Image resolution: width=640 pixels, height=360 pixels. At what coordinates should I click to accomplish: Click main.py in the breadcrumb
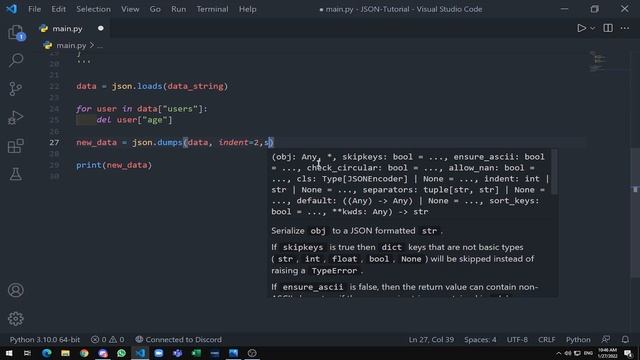coord(71,45)
